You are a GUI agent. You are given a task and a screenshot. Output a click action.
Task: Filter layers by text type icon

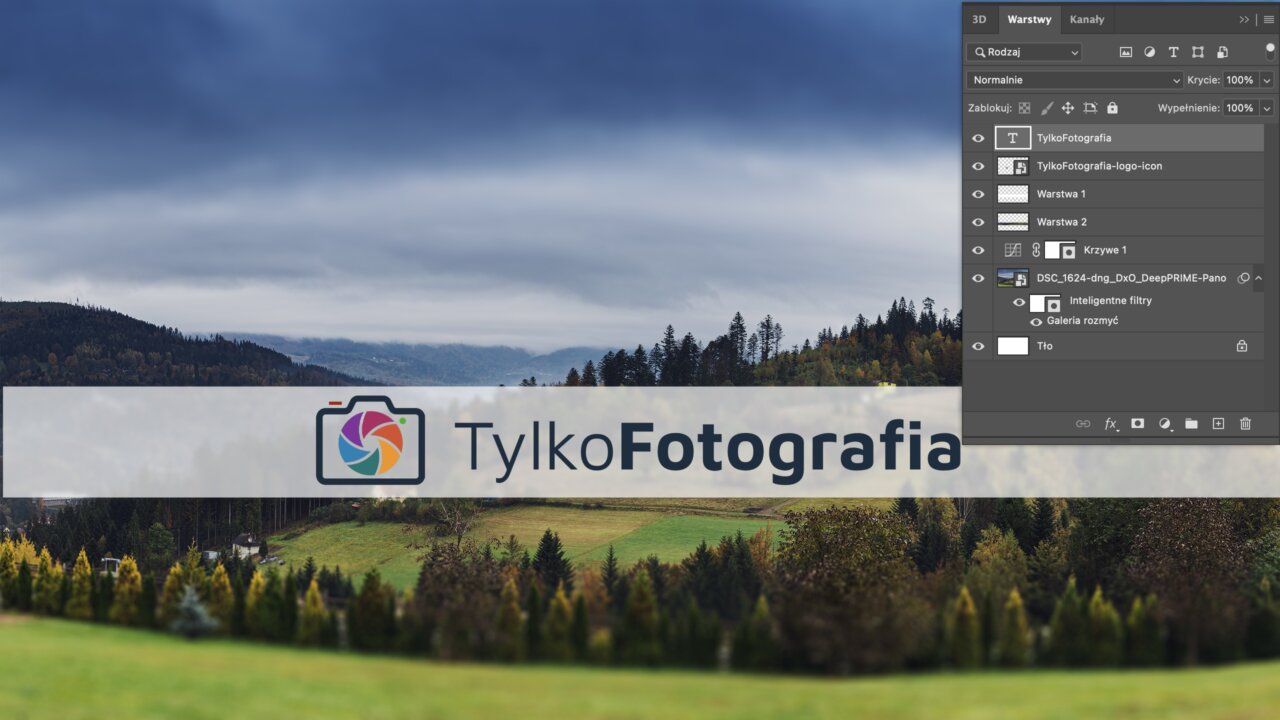tap(1173, 52)
